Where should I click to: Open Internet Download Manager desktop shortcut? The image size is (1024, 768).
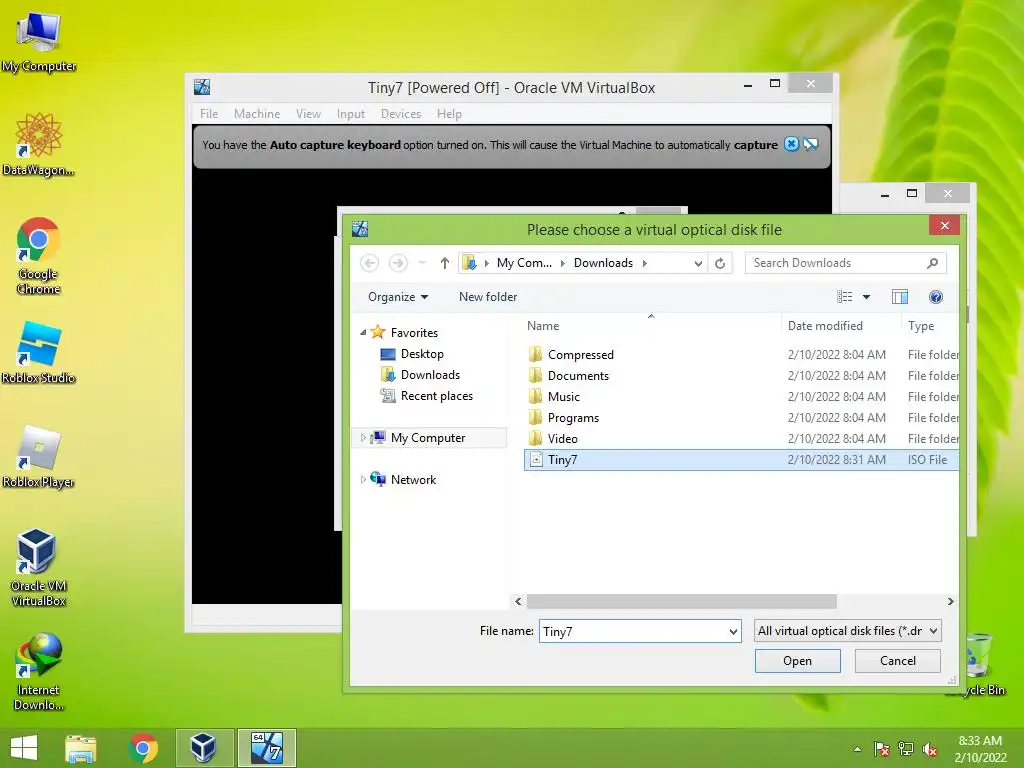[39, 672]
